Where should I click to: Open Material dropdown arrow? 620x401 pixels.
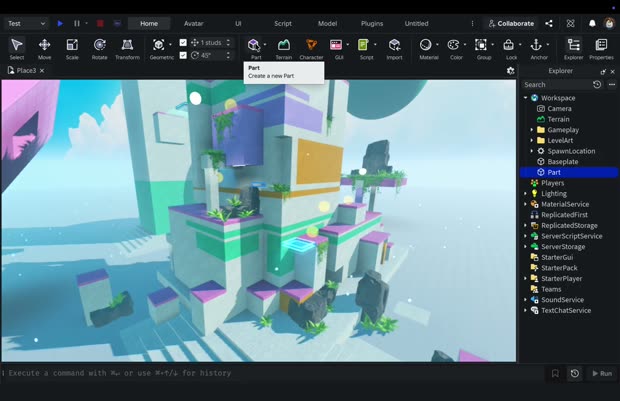437,45
